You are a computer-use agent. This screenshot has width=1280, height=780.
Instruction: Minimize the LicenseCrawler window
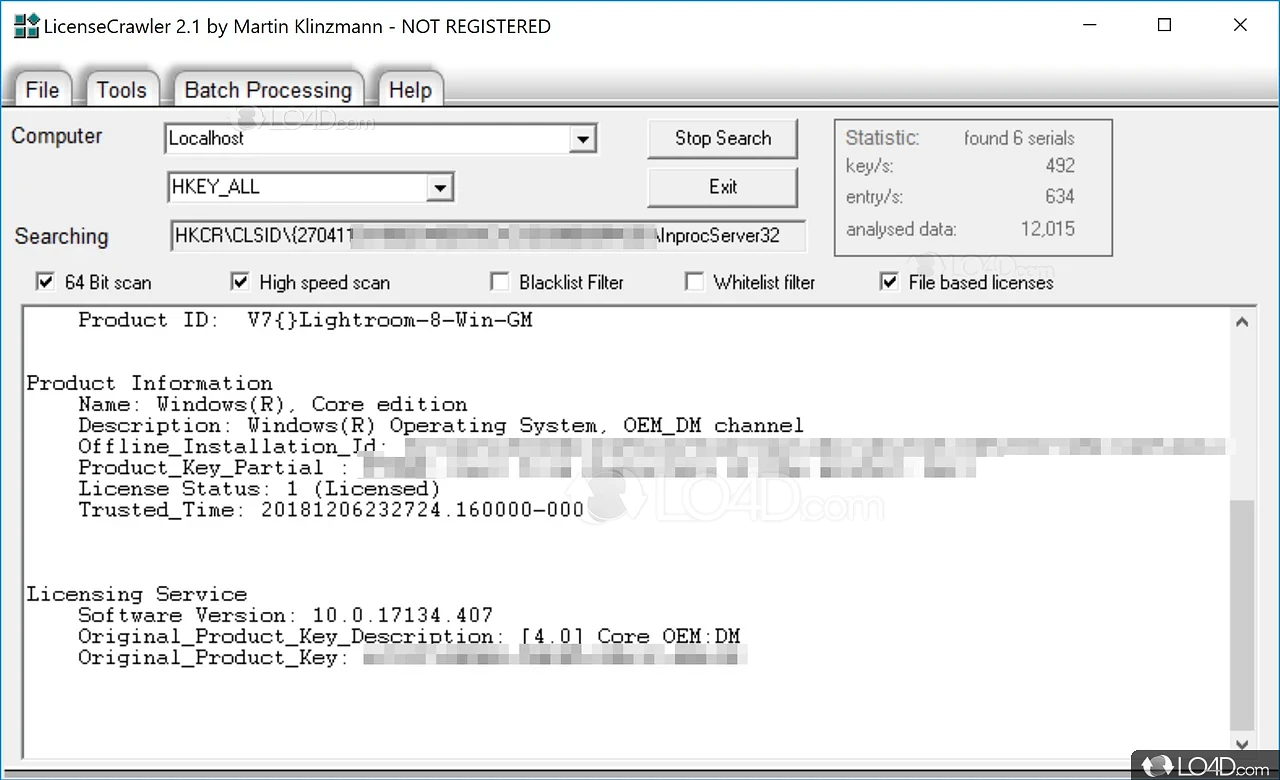[x=1088, y=26]
